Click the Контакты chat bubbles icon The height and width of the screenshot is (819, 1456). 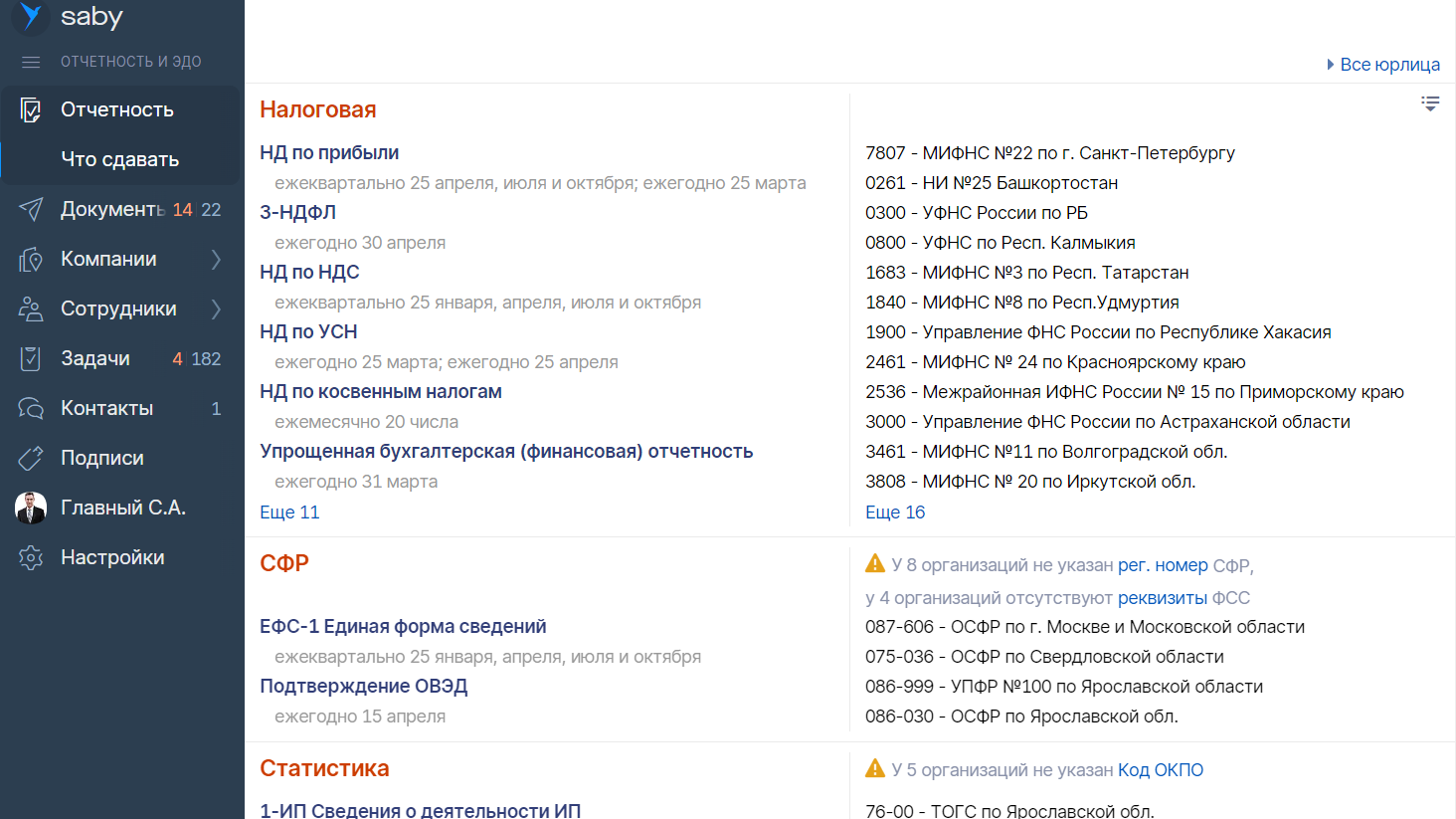[31, 408]
